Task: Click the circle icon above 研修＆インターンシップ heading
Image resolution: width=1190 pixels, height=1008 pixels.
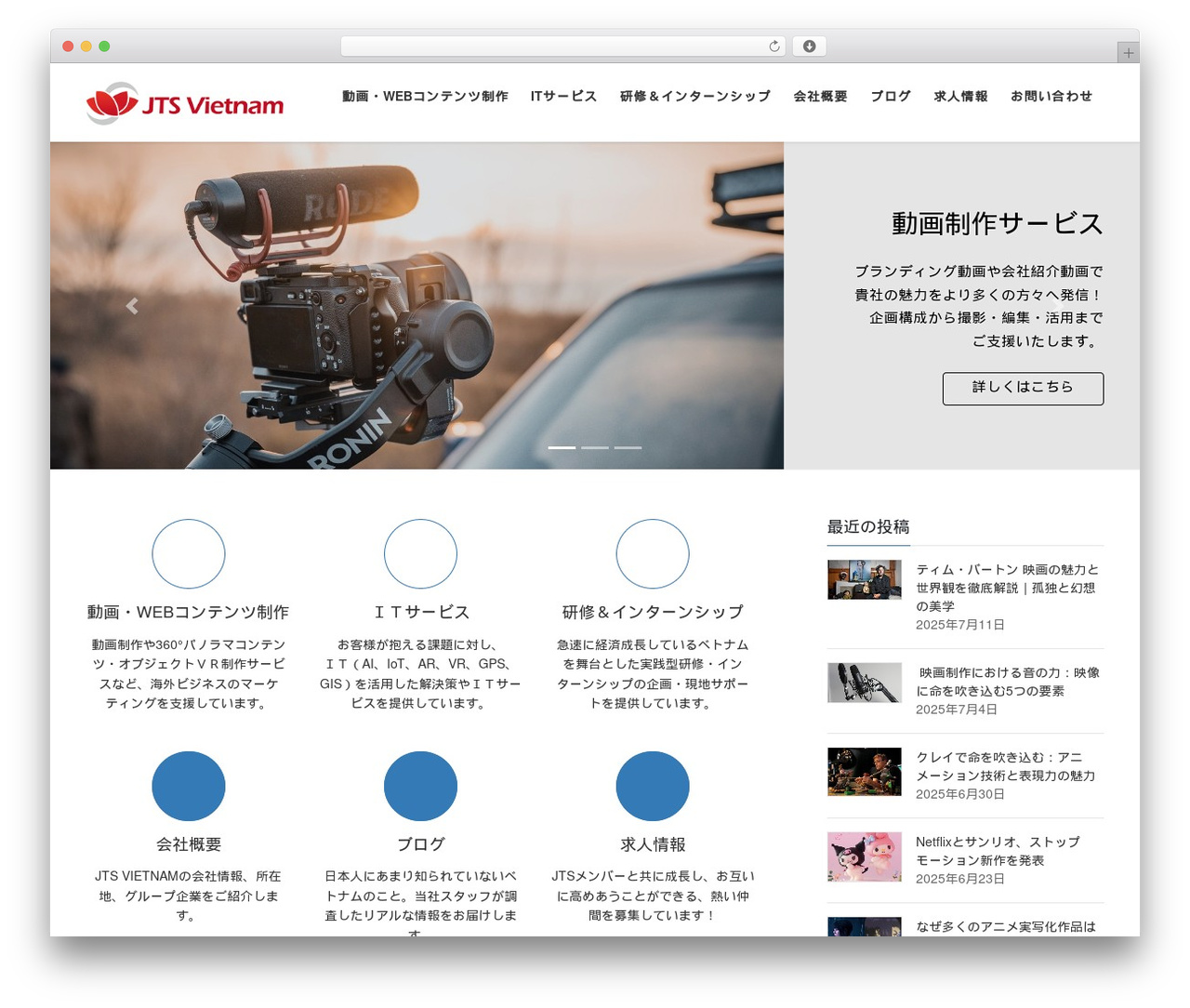Action: [653, 554]
